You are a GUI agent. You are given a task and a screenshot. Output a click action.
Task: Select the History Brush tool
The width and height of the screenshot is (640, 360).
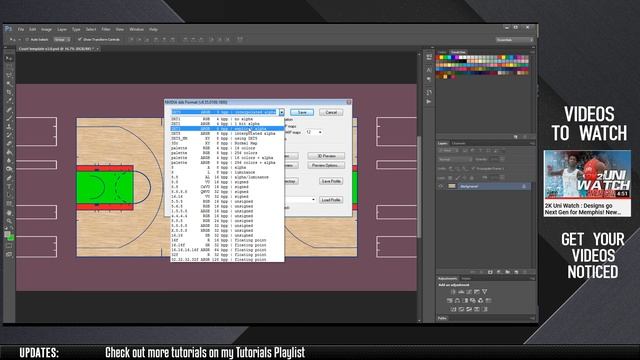9,135
